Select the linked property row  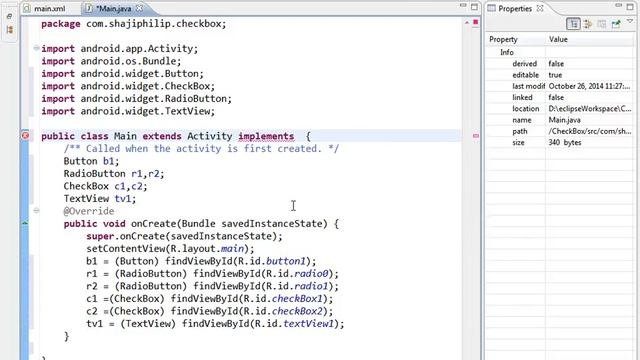coord(560,98)
